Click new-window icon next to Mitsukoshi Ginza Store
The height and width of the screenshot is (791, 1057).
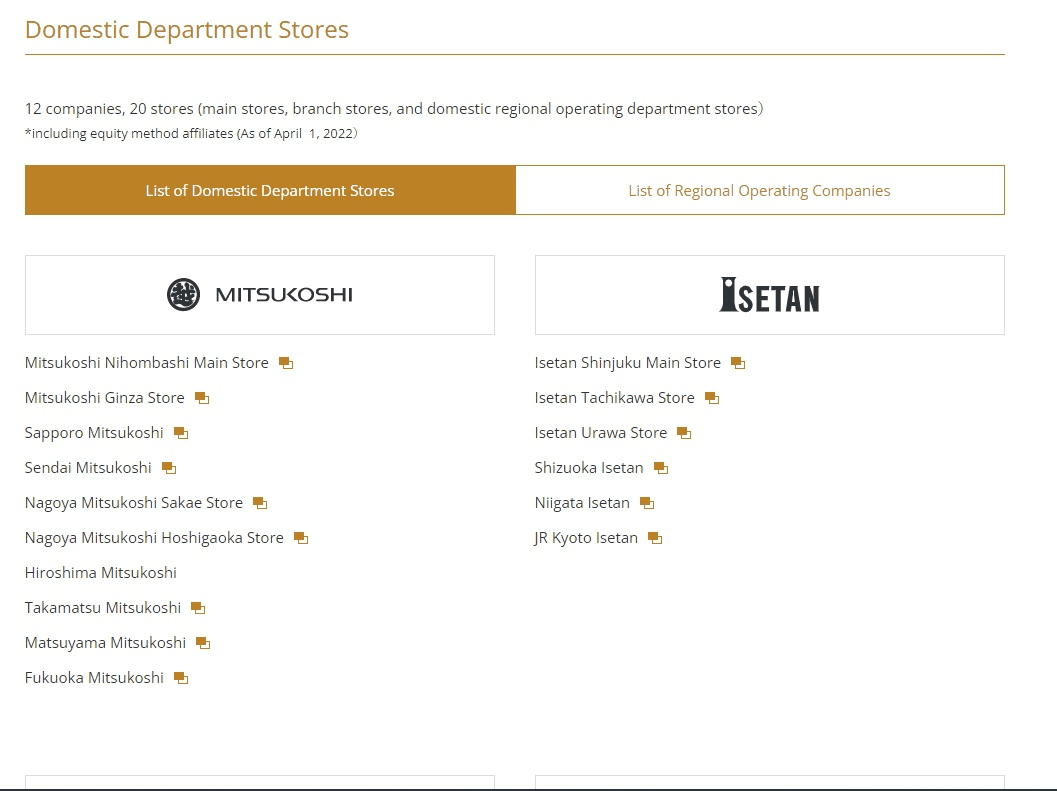[x=202, y=399]
